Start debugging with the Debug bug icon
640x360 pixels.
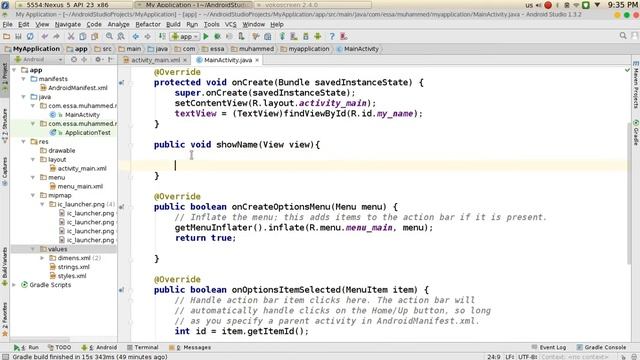(x=218, y=36)
